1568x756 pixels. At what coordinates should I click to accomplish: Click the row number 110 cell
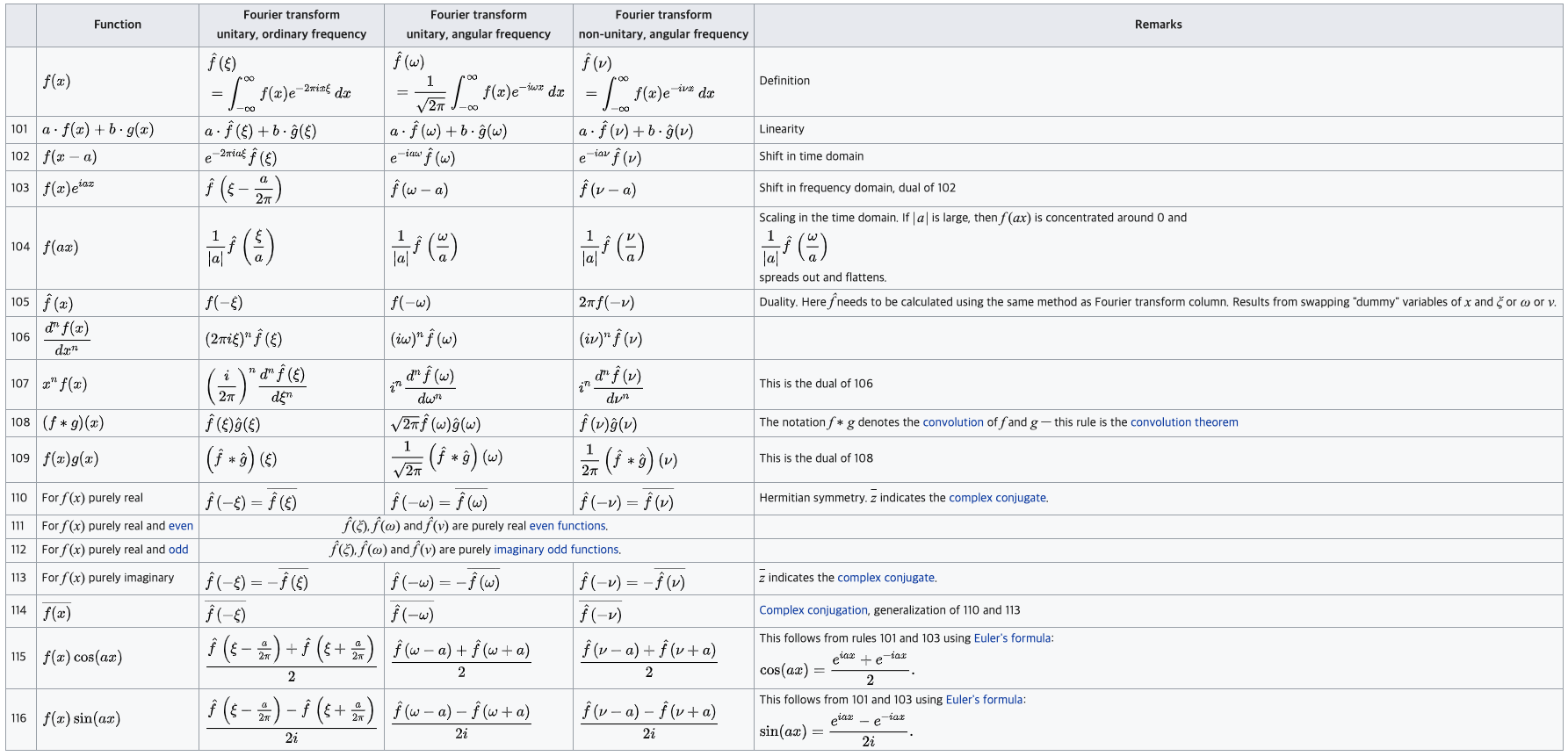[20, 498]
